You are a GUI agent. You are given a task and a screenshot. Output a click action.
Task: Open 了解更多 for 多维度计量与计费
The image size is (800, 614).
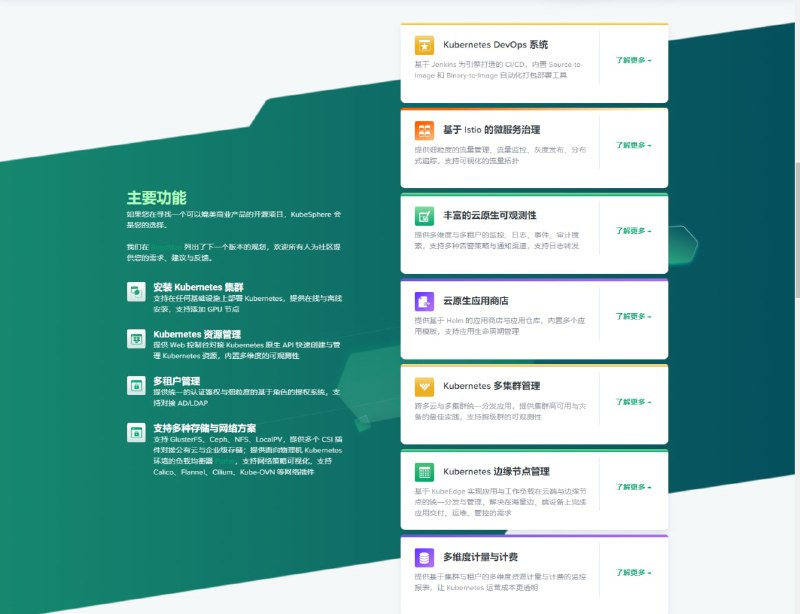[x=633, y=573]
